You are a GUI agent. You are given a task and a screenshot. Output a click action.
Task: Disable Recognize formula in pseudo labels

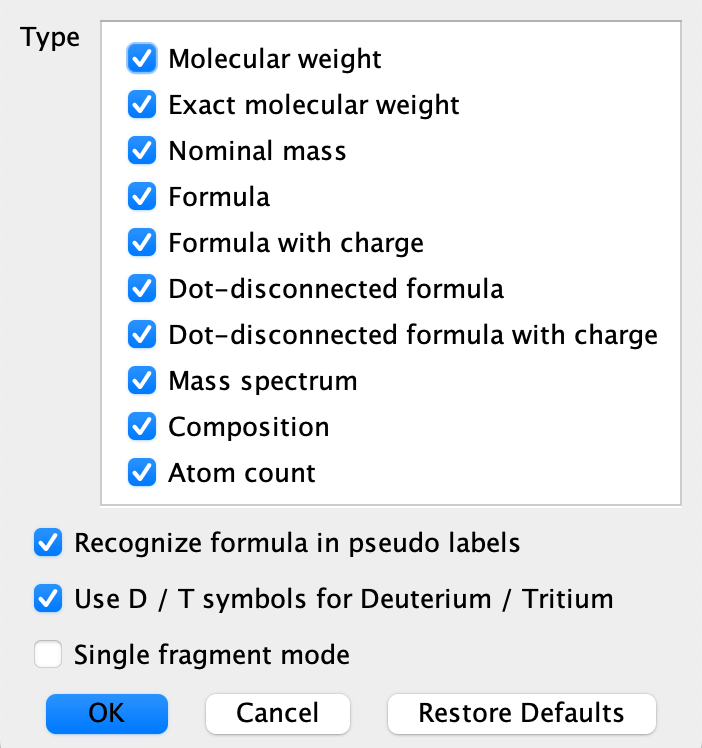point(49,544)
